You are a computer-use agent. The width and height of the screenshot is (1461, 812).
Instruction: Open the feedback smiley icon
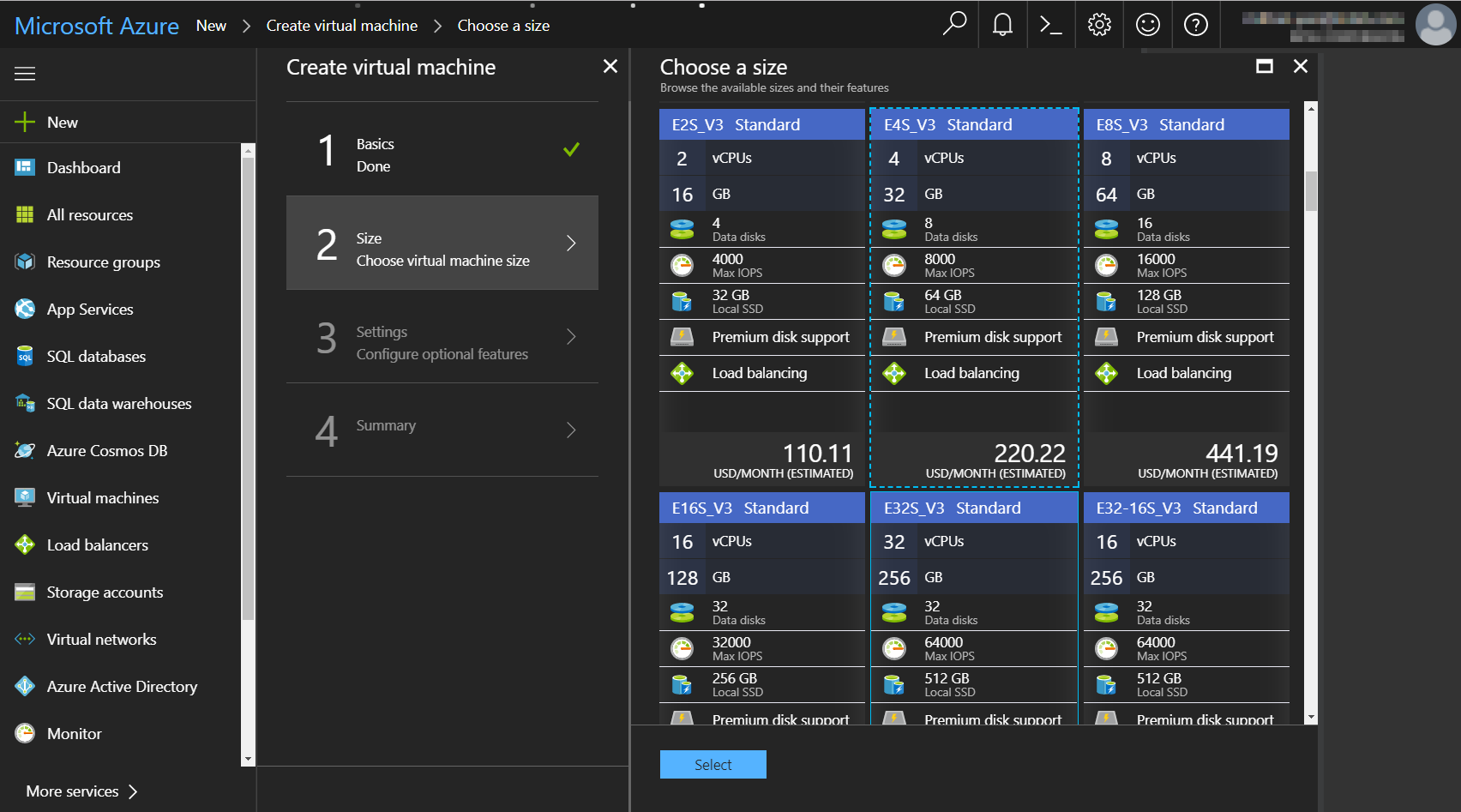tap(1147, 25)
